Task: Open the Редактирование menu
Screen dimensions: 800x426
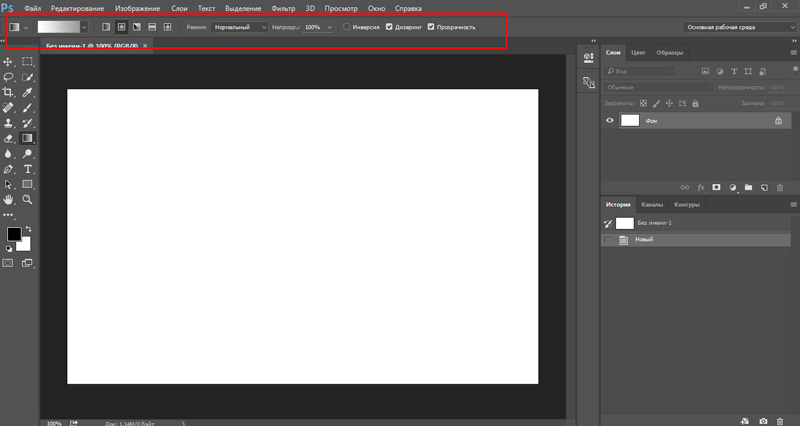Action: coord(78,9)
